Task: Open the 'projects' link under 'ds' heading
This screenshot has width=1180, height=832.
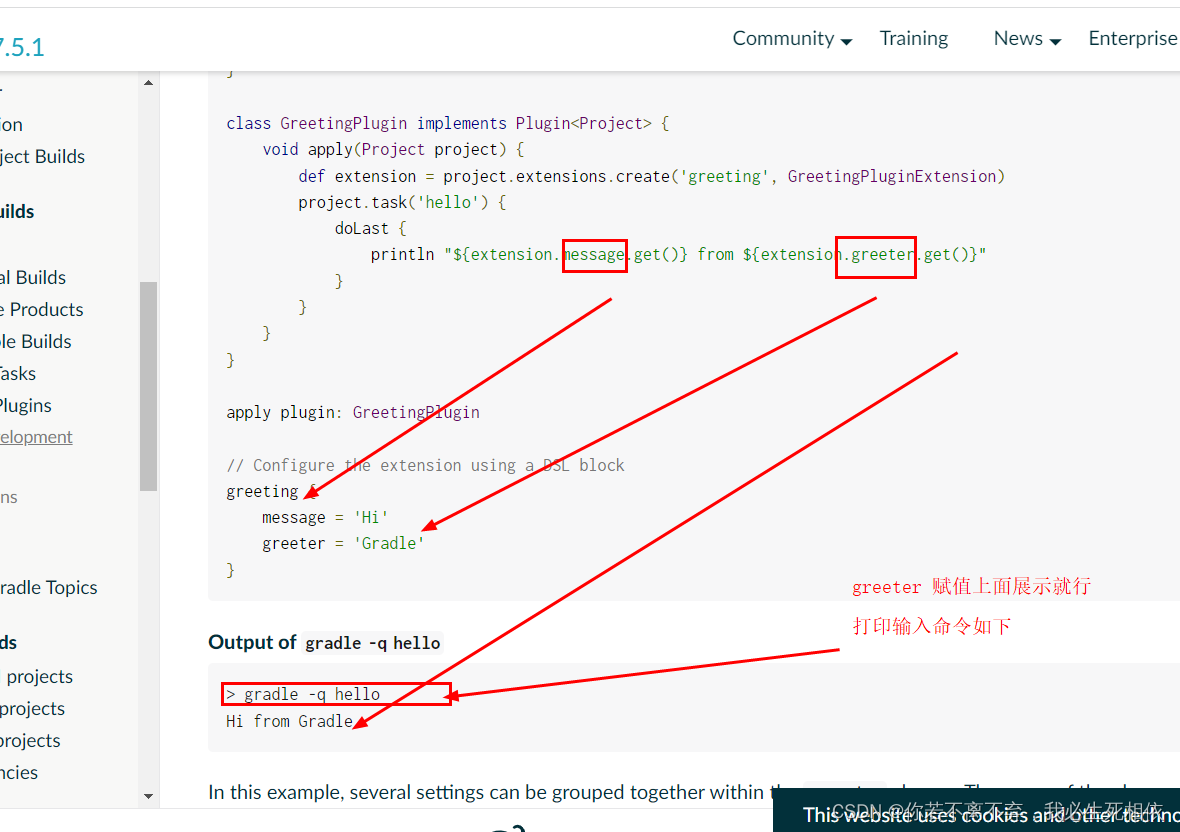Action: click(x=39, y=676)
